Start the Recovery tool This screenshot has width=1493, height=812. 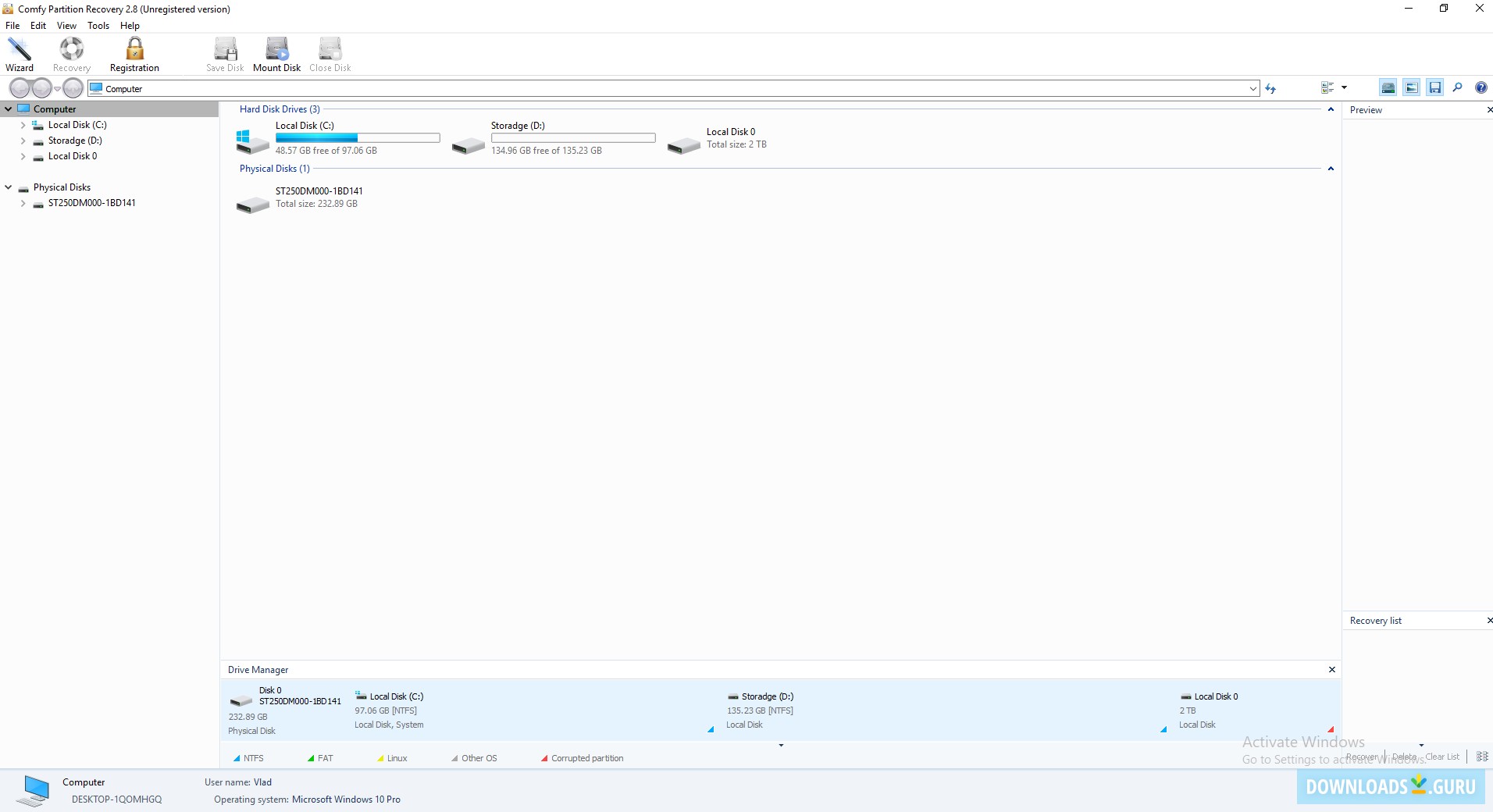[71, 53]
